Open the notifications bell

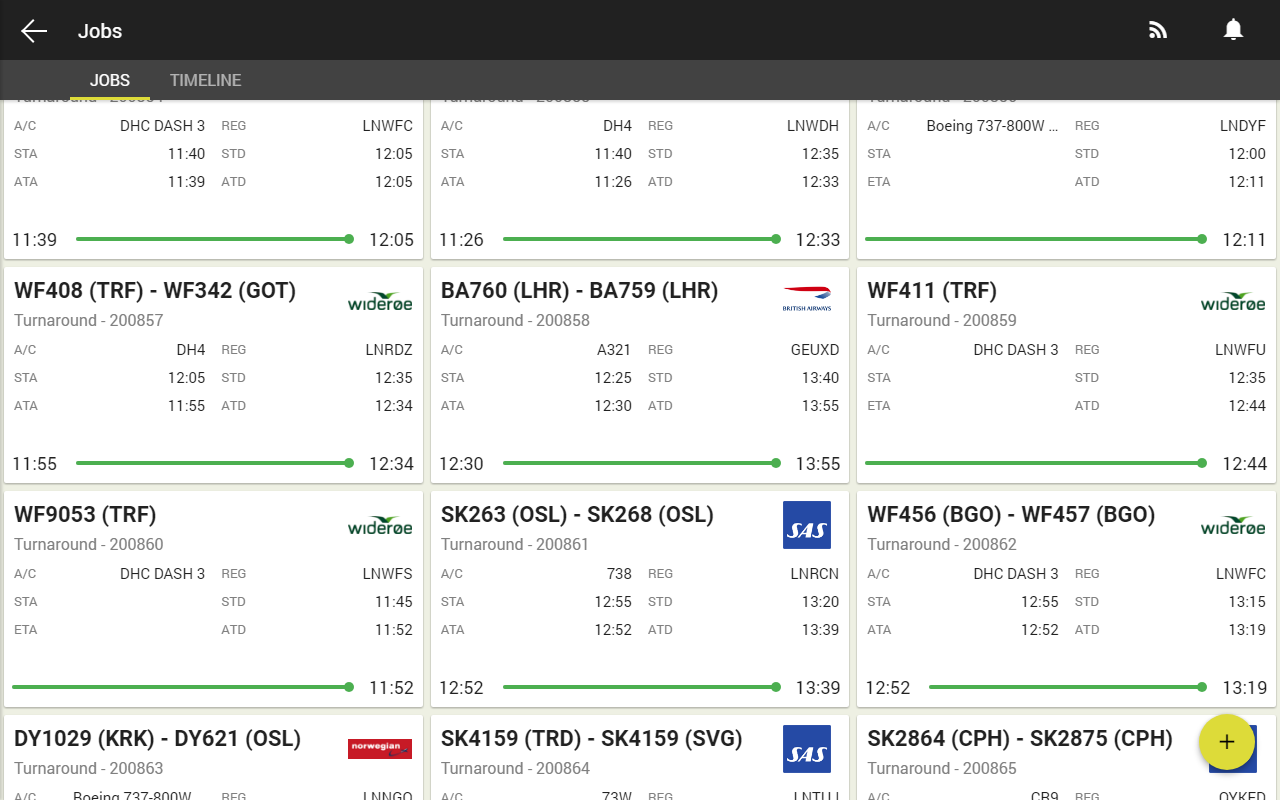point(1233,31)
